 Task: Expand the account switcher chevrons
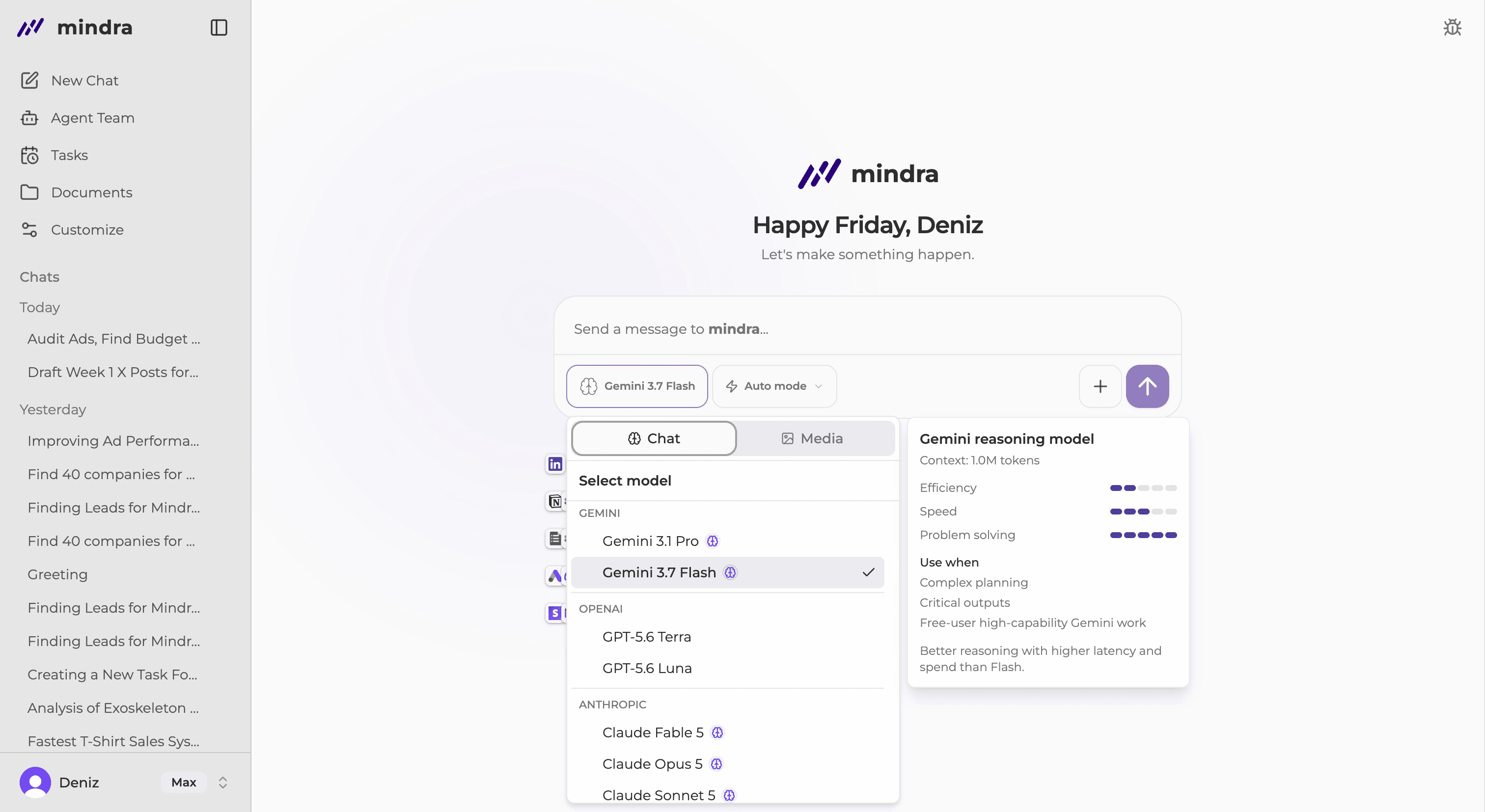coord(222,782)
